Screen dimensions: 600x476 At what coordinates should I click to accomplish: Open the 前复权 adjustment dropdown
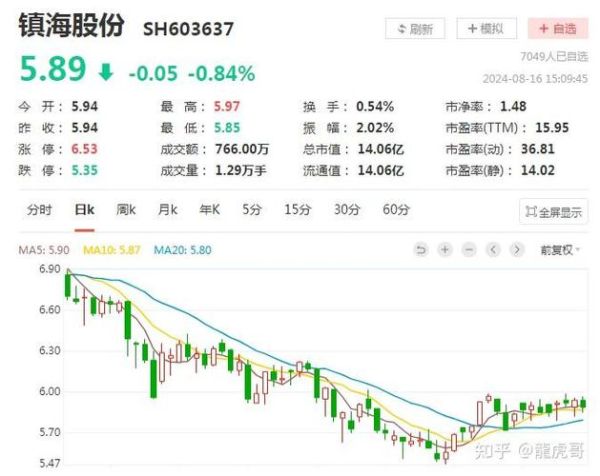click(560, 250)
